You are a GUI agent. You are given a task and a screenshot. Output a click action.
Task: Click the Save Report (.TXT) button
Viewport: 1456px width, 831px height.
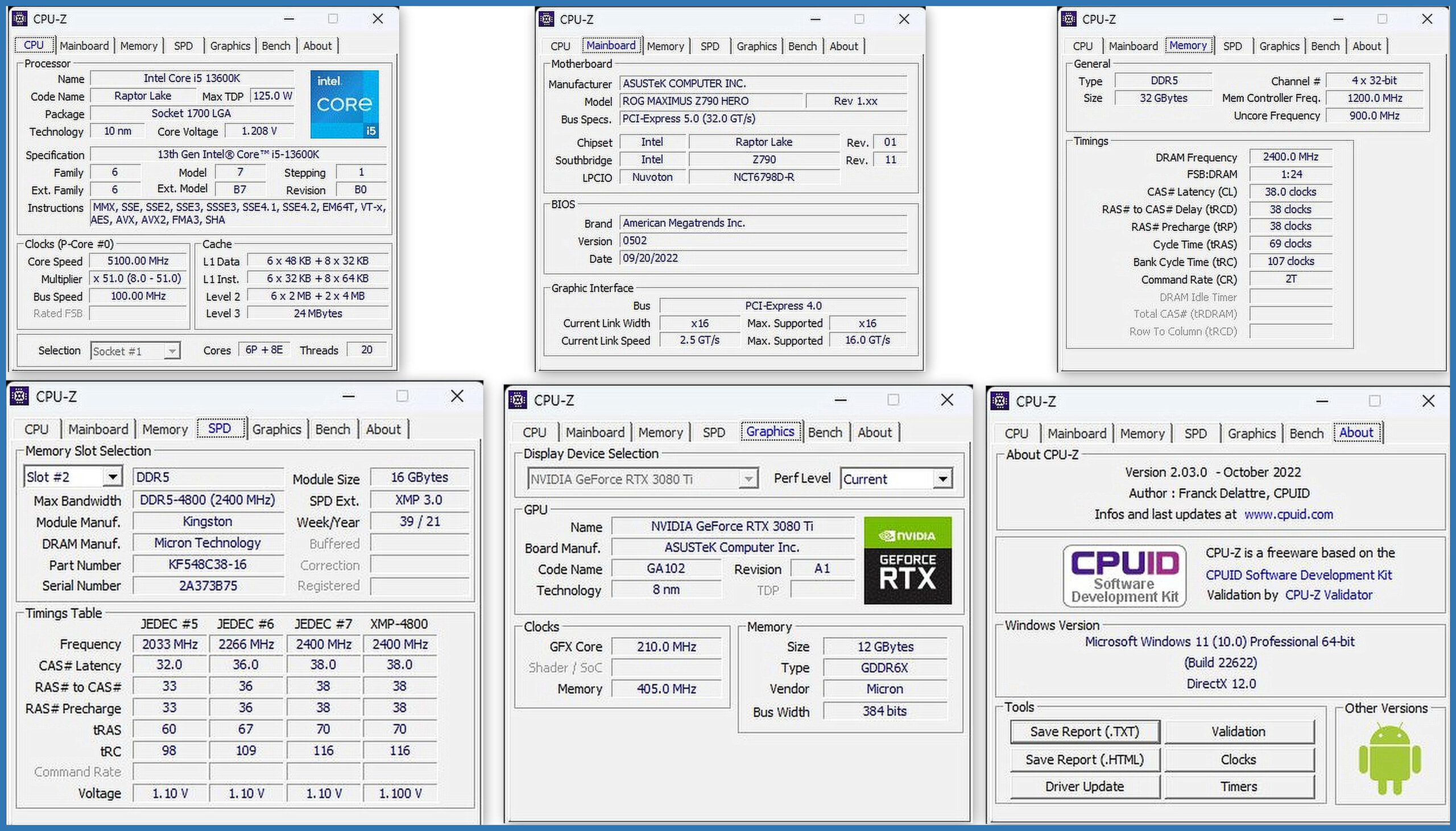coord(1085,731)
